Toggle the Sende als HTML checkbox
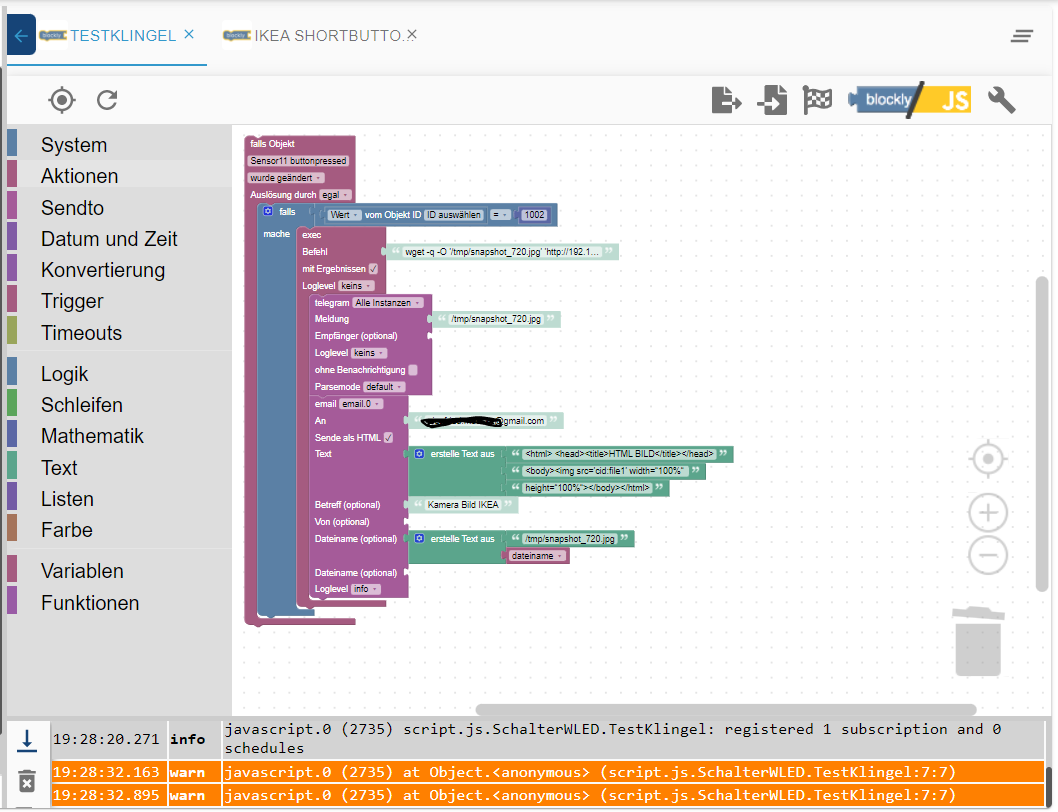The image size is (1058, 812). point(388,437)
